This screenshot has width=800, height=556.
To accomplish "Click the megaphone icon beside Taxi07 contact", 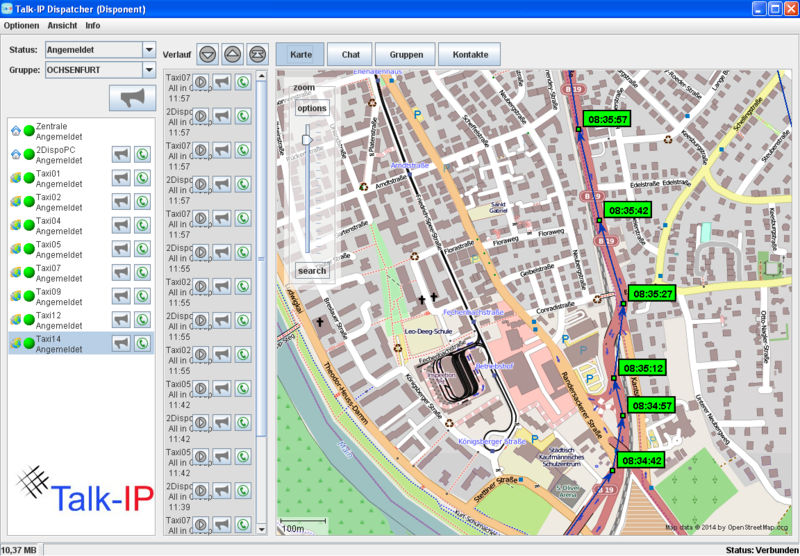I will point(121,272).
